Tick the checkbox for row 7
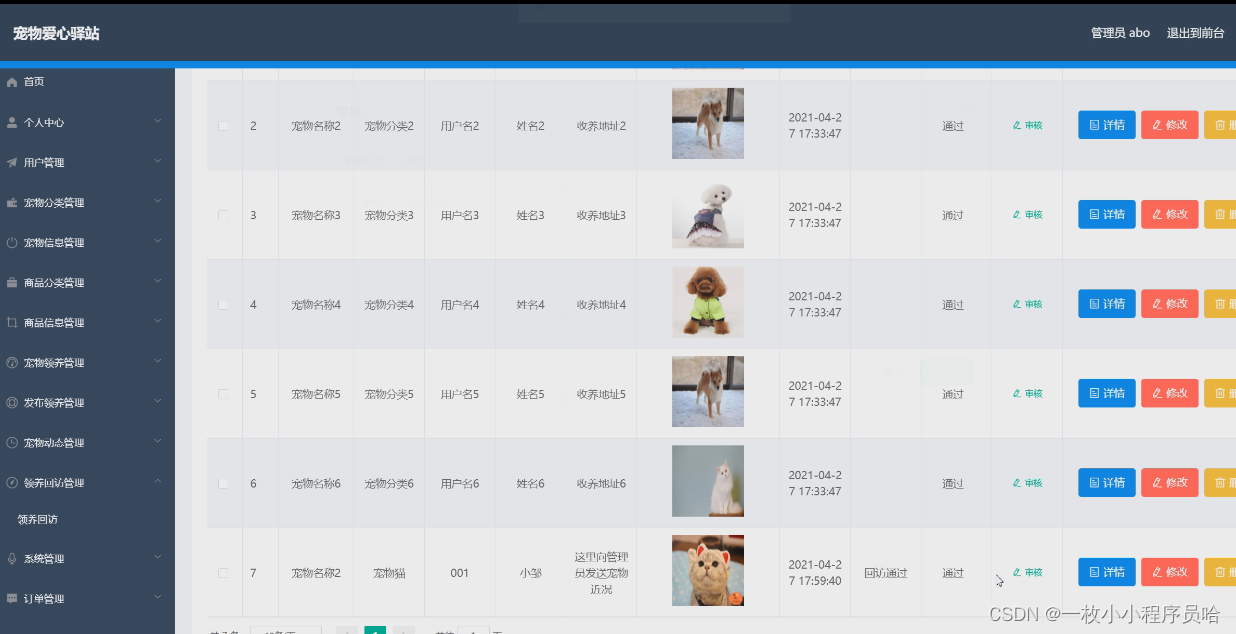This screenshot has height=634, width=1236. 223,573
